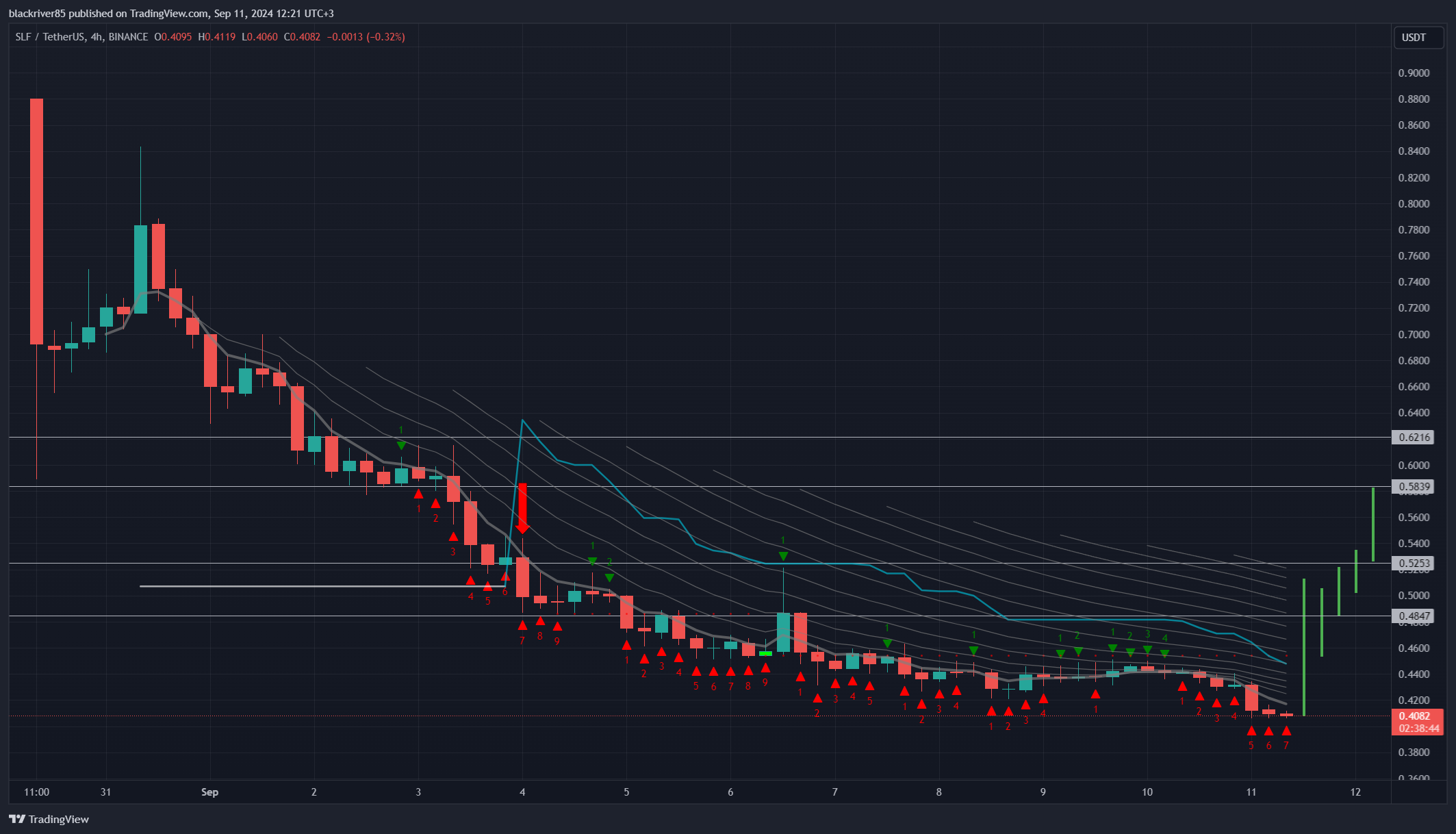Click the tall green candle near 0.78

(x=140, y=269)
